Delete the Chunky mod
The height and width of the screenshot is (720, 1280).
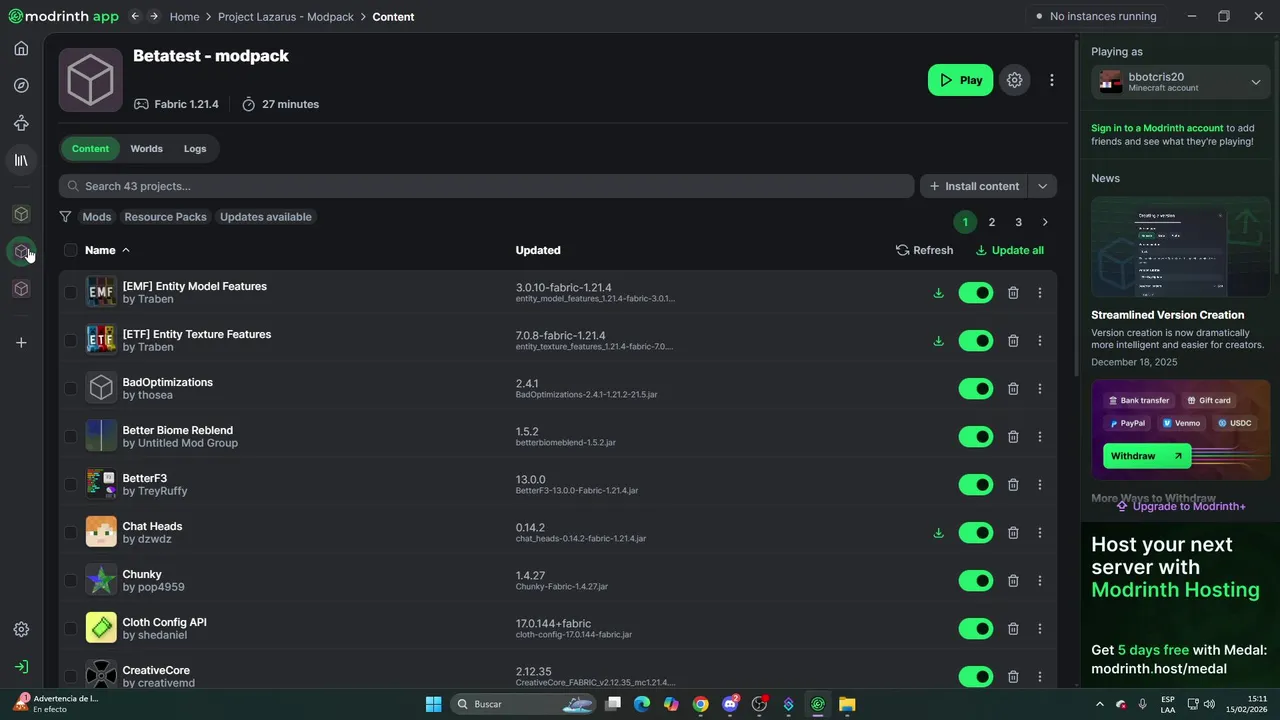[1013, 581]
